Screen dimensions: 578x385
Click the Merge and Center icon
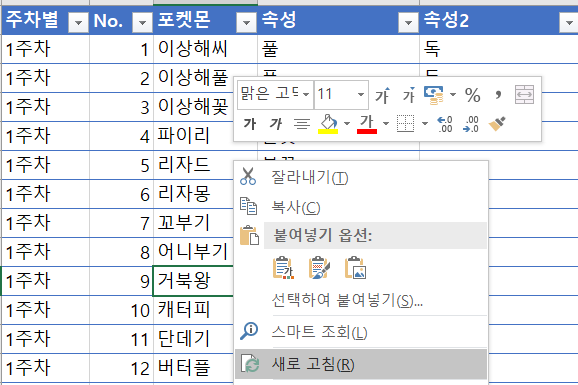[x=524, y=95]
